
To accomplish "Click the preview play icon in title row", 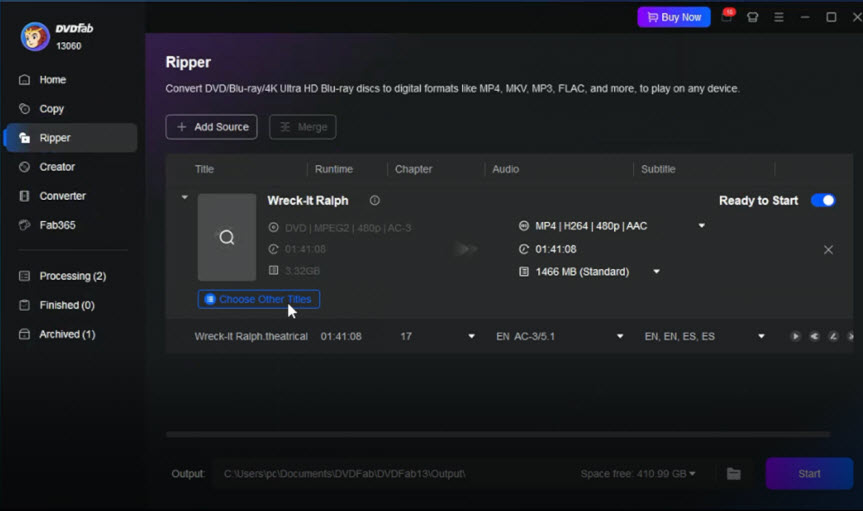I will click(x=795, y=336).
